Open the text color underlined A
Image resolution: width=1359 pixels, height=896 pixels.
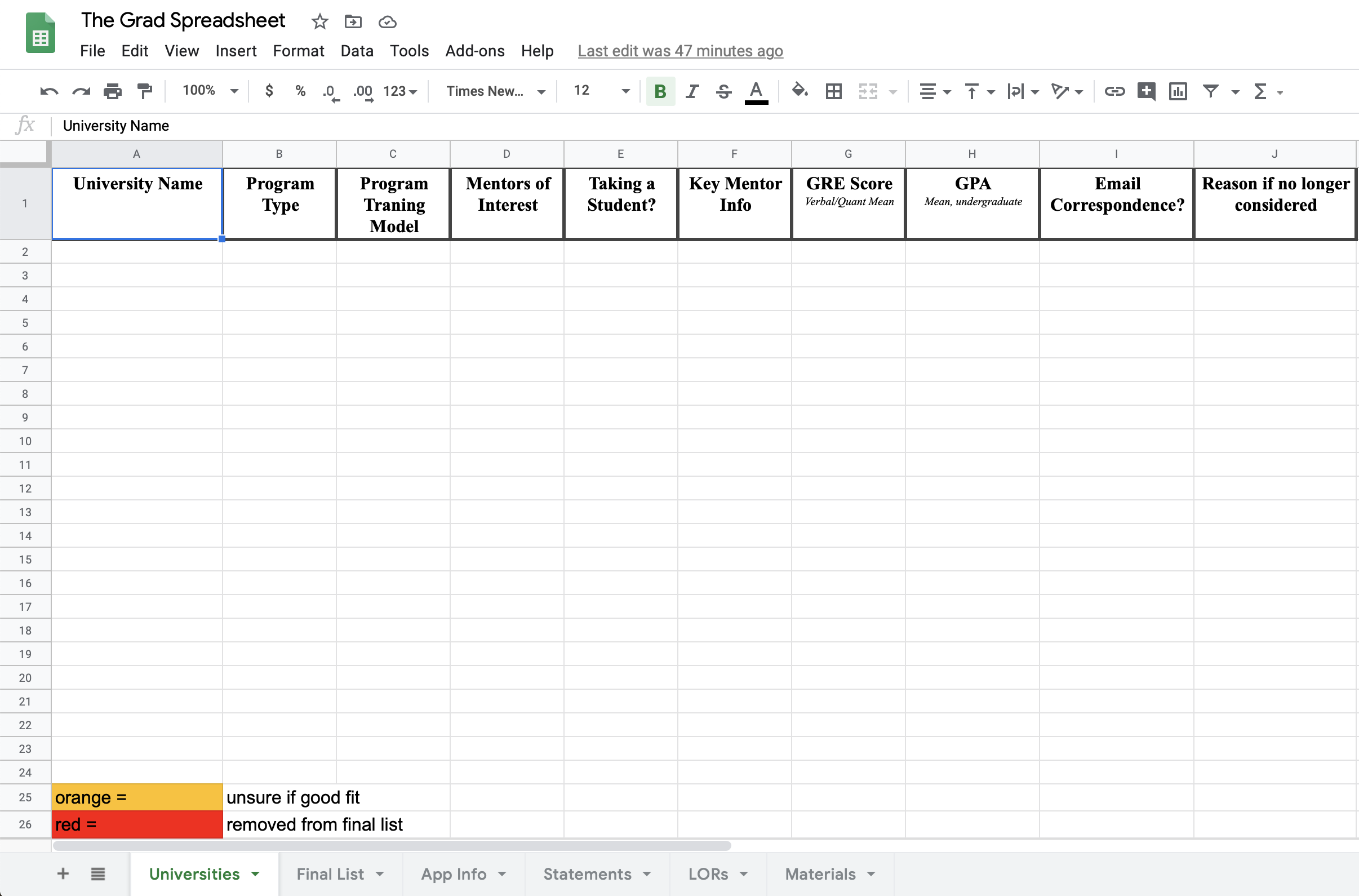point(756,92)
